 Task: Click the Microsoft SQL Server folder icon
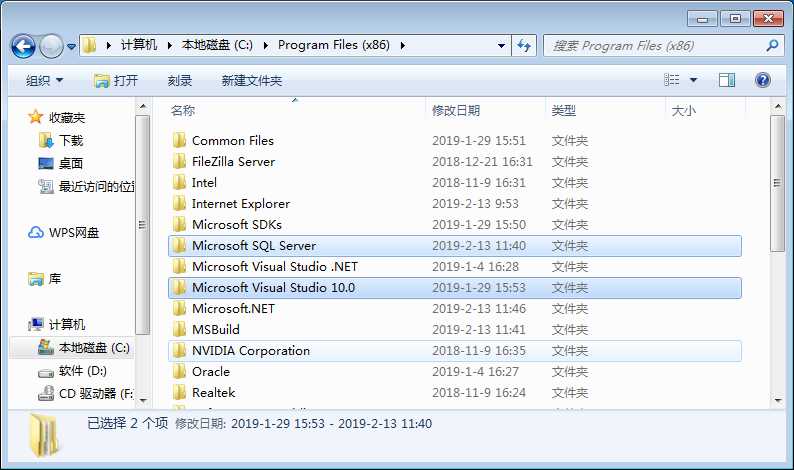click(179, 246)
